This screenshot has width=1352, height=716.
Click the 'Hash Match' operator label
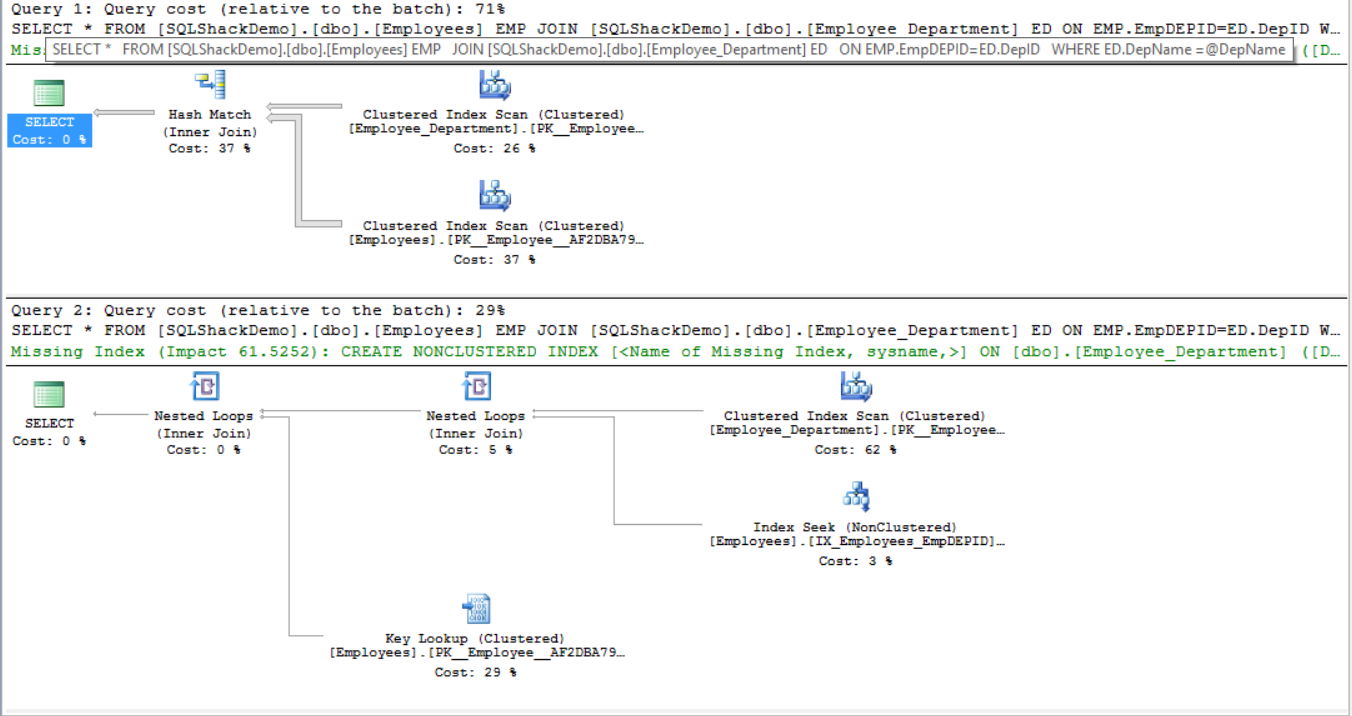coord(210,115)
